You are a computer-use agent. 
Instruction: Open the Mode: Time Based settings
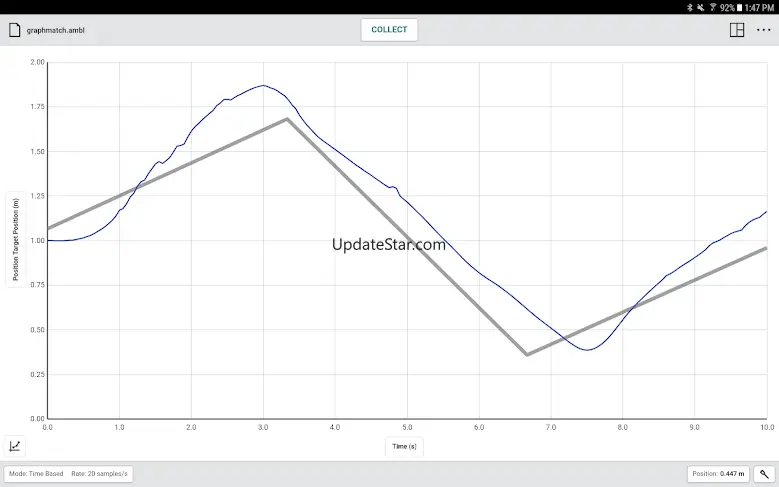[36, 474]
